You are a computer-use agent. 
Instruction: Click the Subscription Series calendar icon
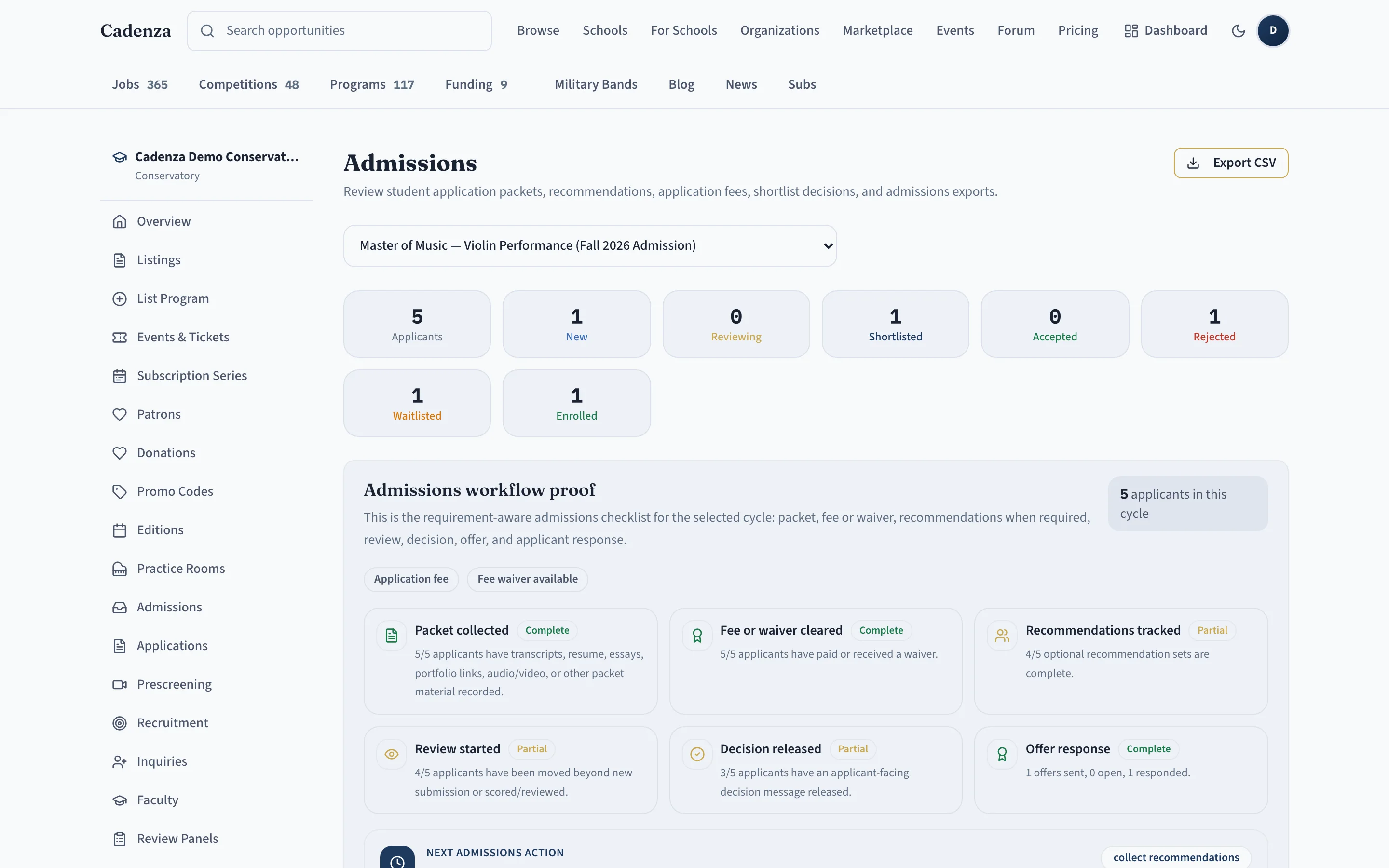coord(120,376)
